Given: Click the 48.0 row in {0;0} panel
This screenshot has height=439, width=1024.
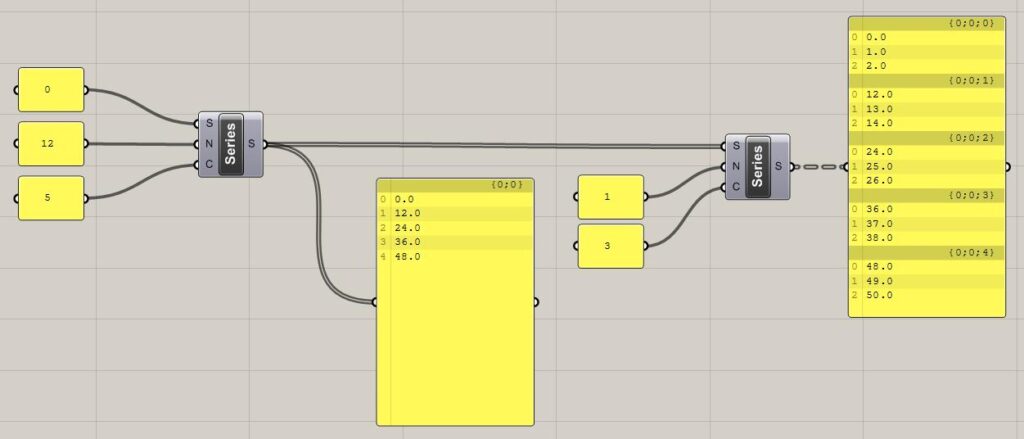Looking at the screenshot, I should [x=455, y=257].
